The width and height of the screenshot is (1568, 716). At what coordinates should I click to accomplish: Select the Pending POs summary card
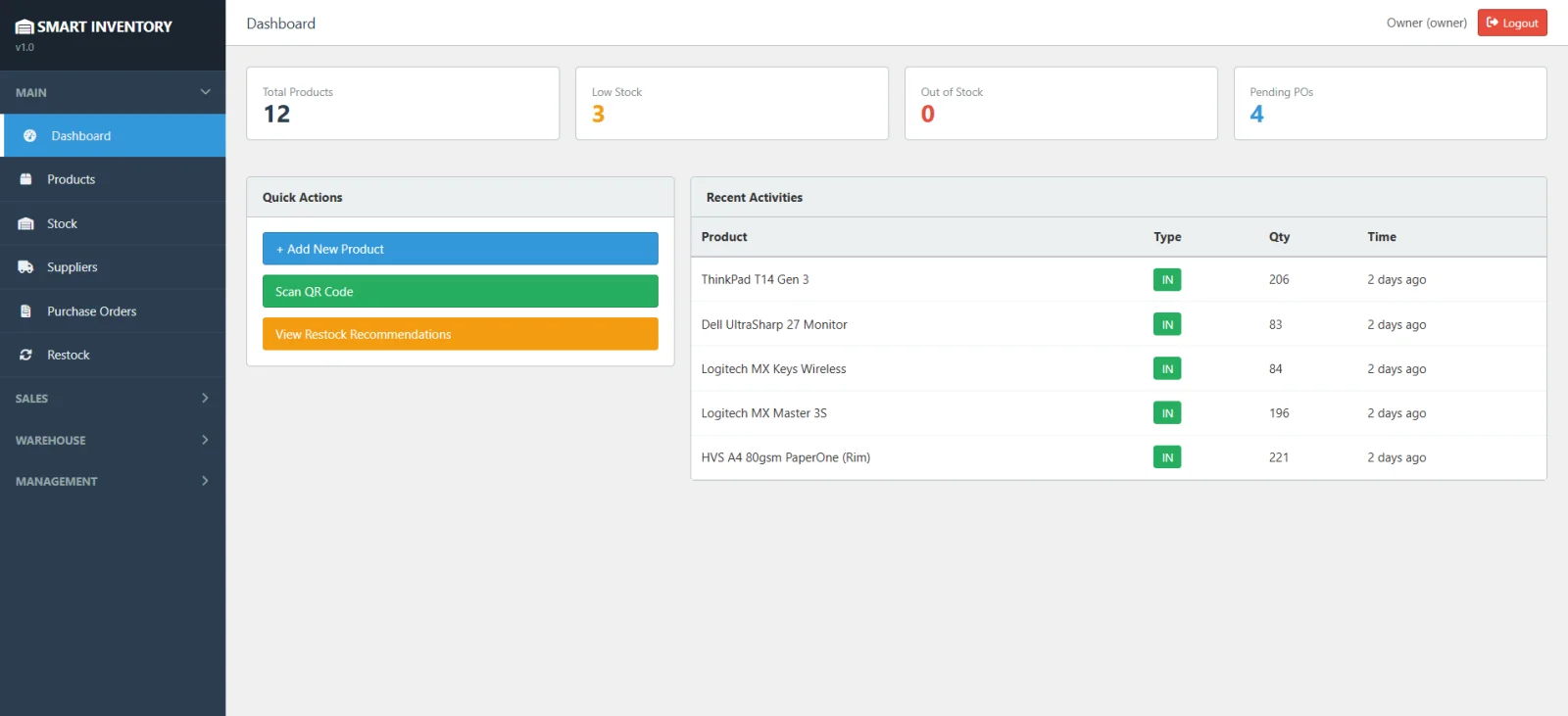click(x=1389, y=104)
